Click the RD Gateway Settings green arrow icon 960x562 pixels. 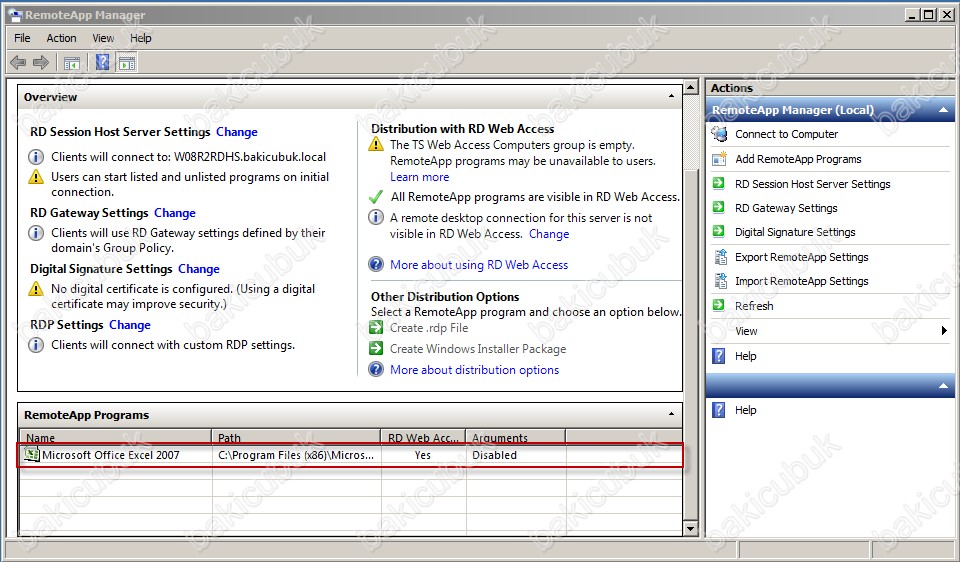[x=718, y=208]
